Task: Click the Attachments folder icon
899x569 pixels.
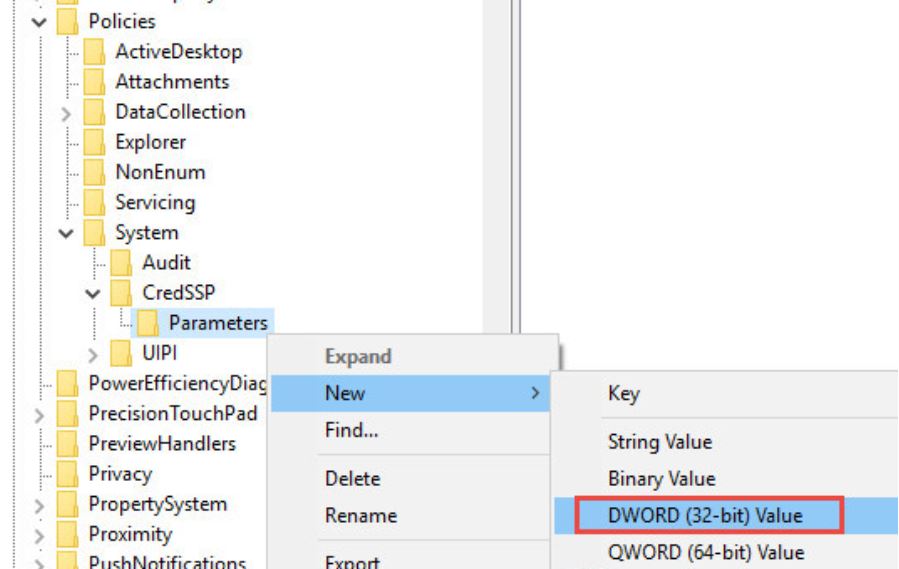Action: 93,82
